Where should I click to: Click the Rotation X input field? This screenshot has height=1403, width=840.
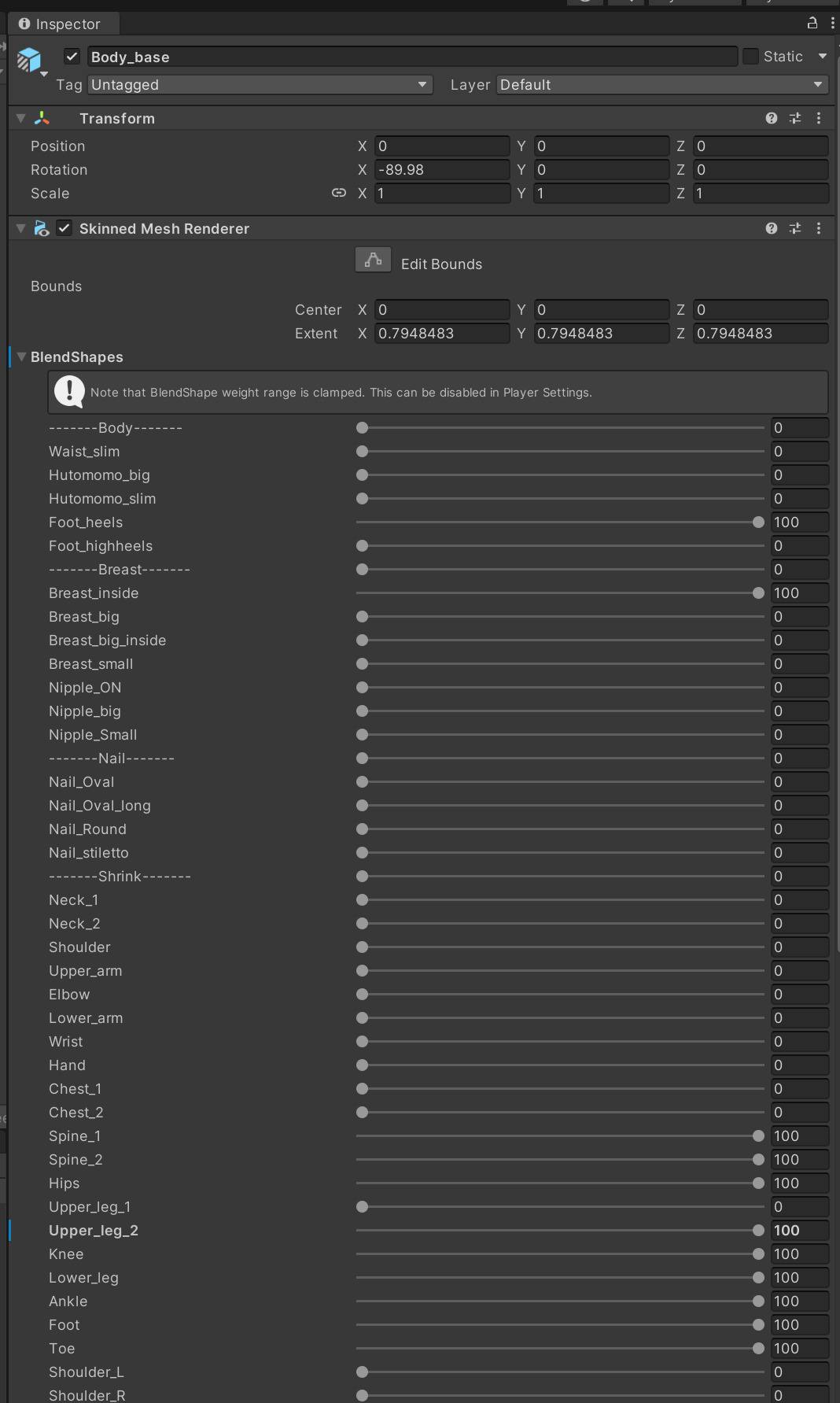[442, 170]
